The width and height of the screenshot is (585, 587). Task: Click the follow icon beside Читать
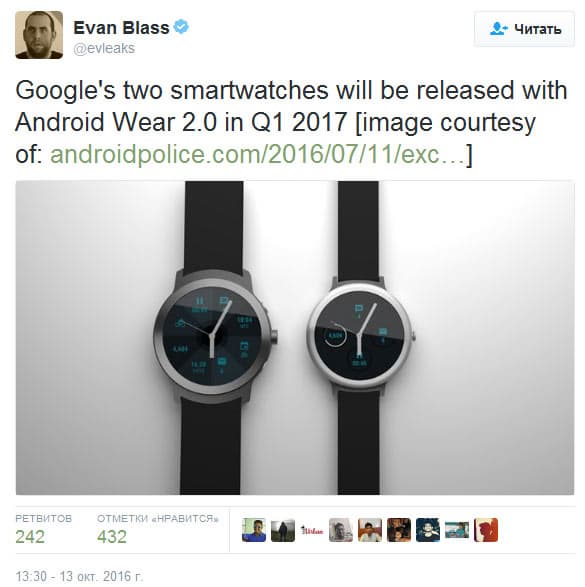(498, 29)
